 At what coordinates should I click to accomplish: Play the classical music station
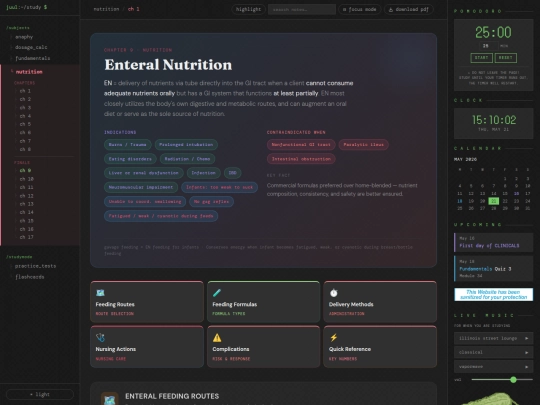point(493,352)
